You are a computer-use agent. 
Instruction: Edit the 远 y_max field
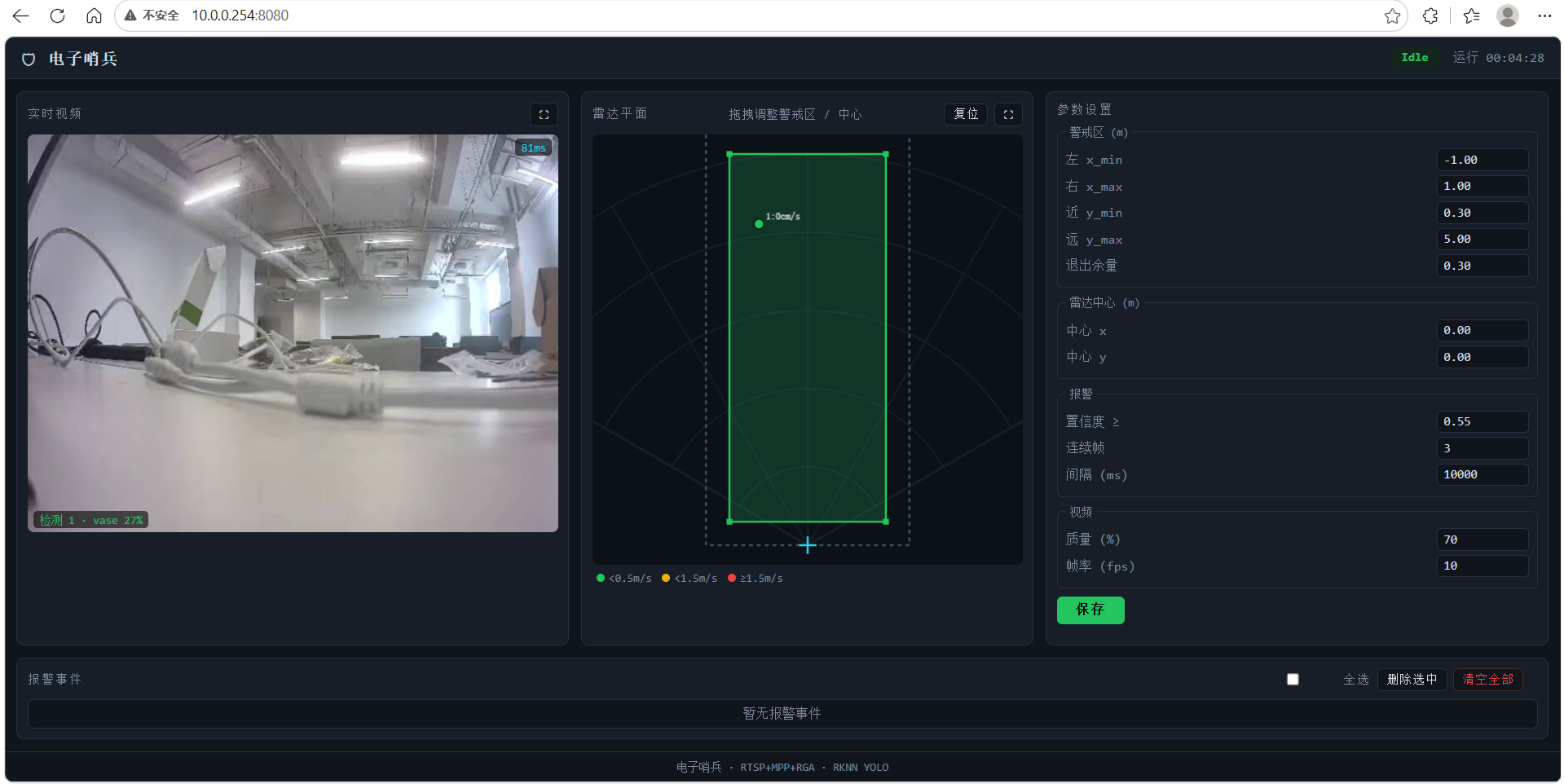[x=1482, y=240]
